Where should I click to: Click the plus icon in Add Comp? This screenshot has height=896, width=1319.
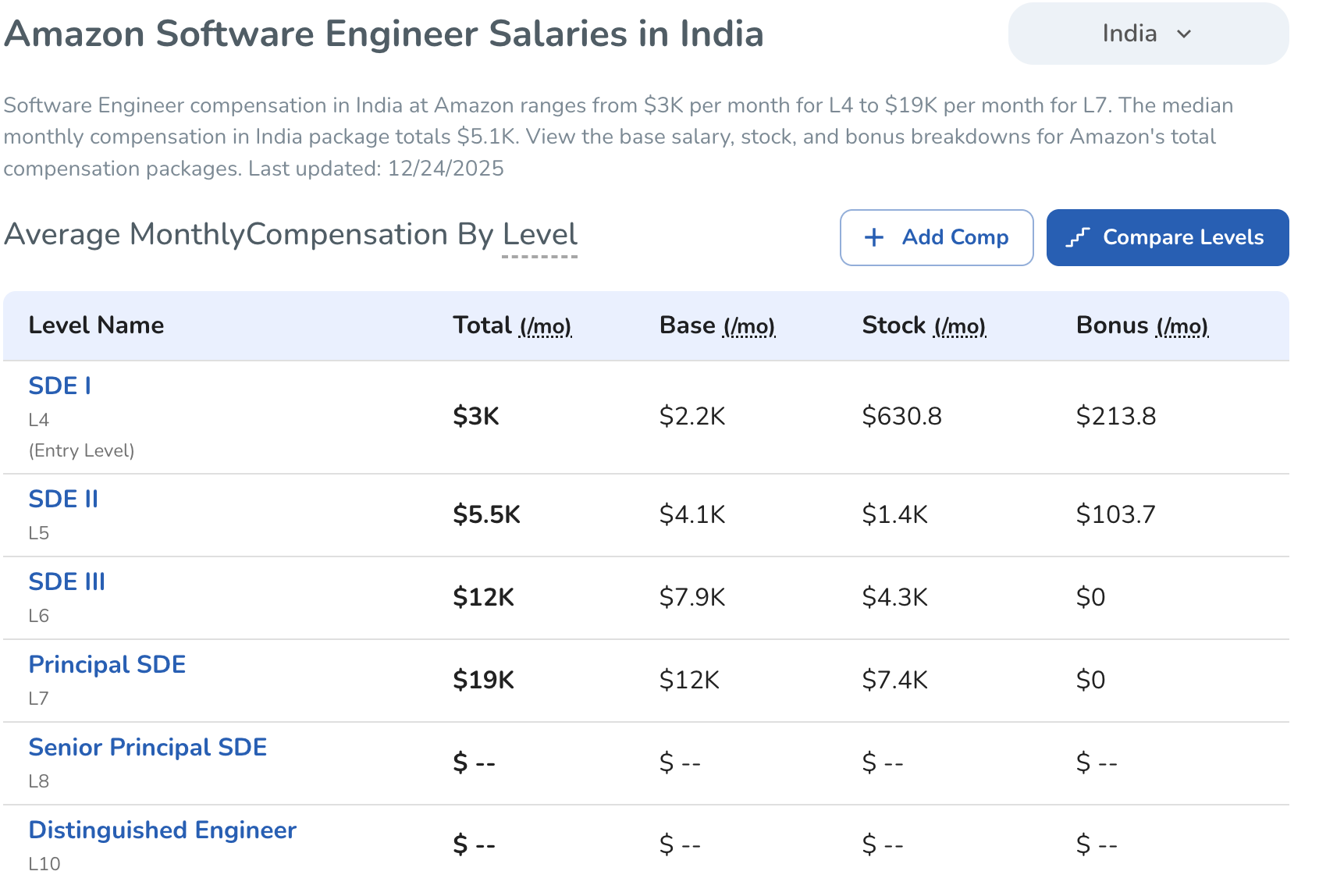(x=874, y=238)
